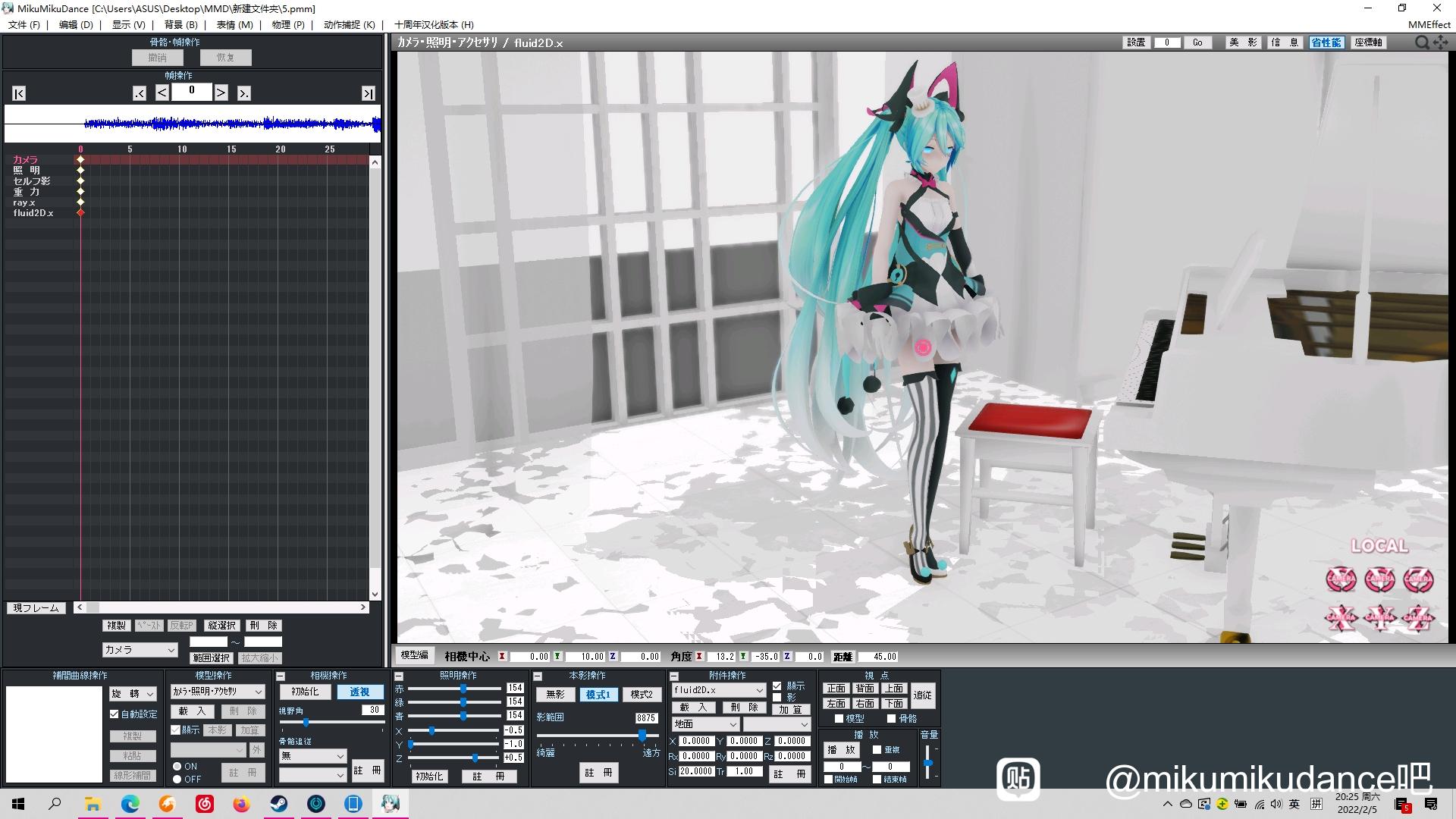
Task: Open fluid2D.x accessory dropdown
Action: pyautogui.click(x=718, y=690)
